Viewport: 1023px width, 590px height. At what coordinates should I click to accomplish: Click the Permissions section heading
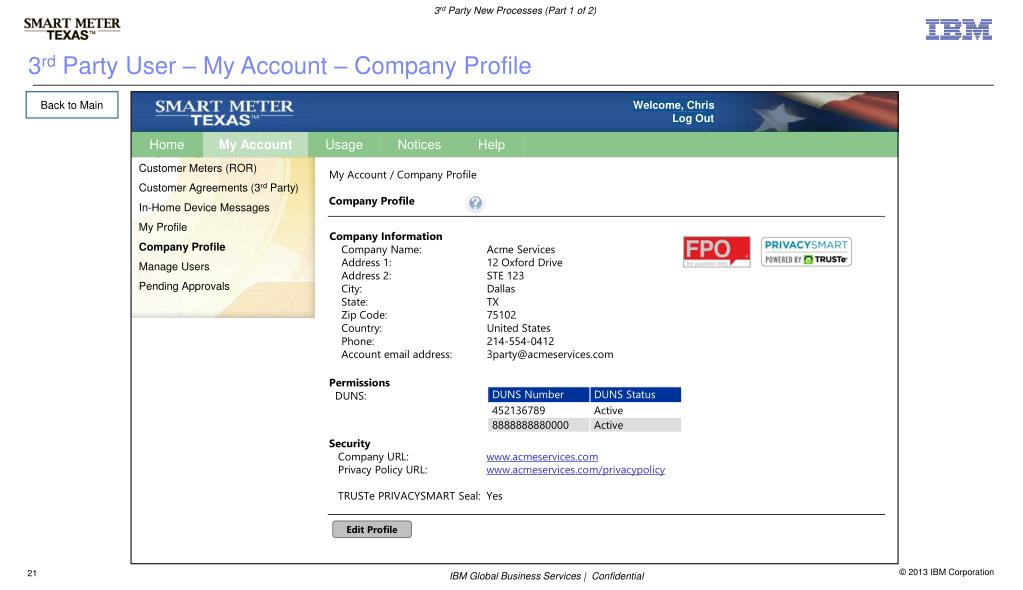pos(359,382)
